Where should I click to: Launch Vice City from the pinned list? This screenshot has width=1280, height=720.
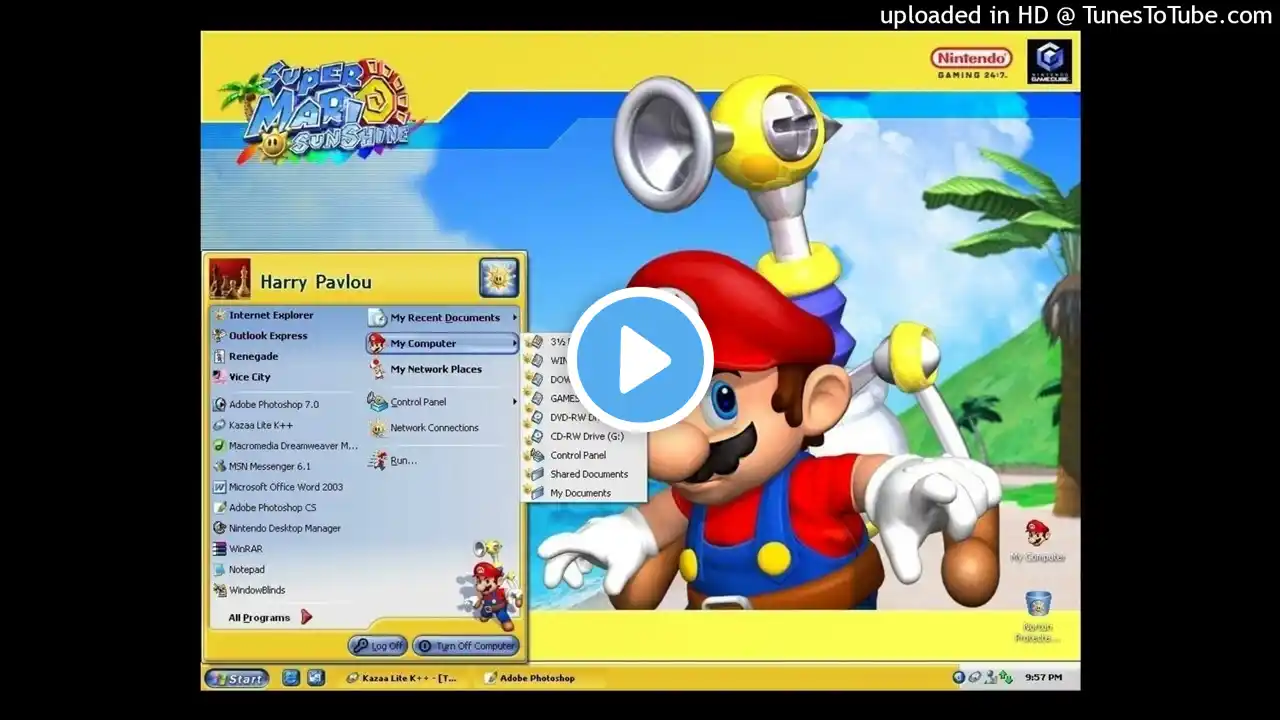pyautogui.click(x=241, y=377)
